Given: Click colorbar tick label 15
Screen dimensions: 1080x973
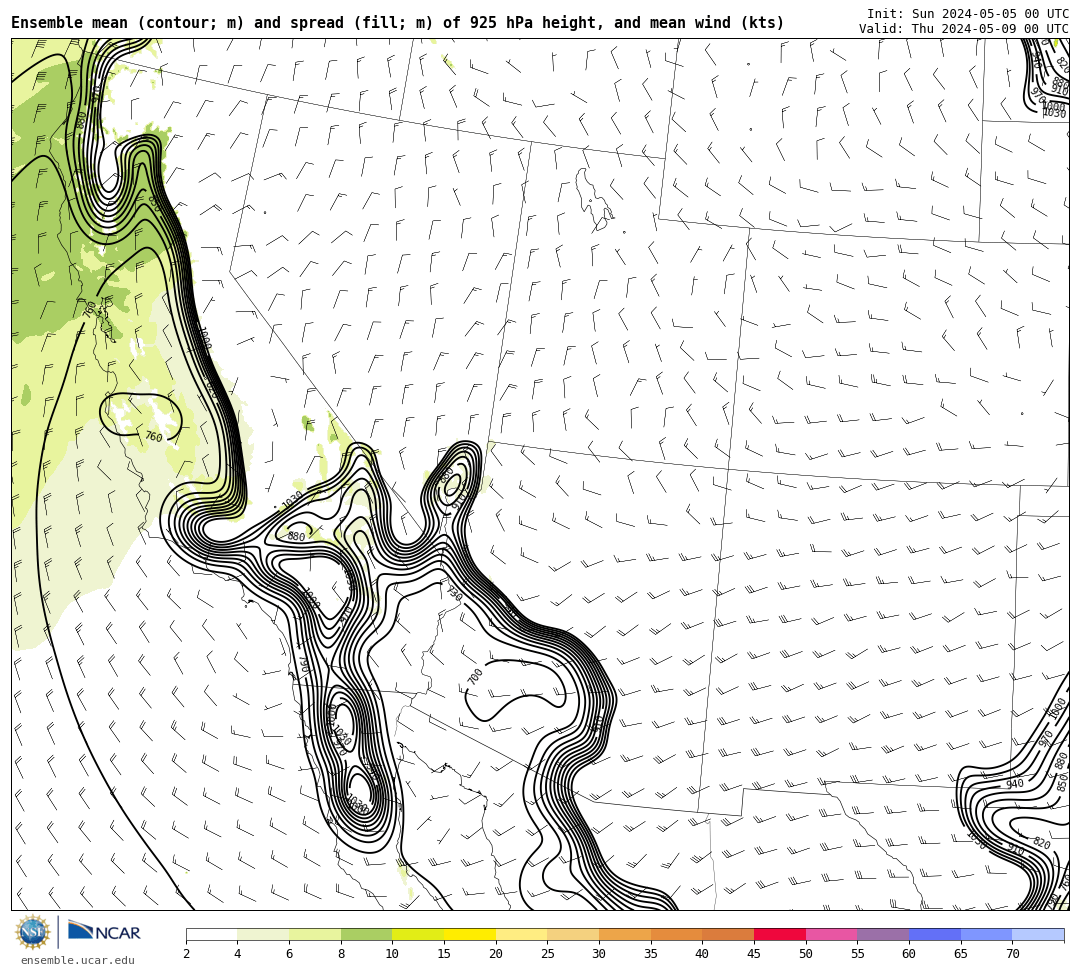Looking at the screenshot, I should [x=444, y=954].
